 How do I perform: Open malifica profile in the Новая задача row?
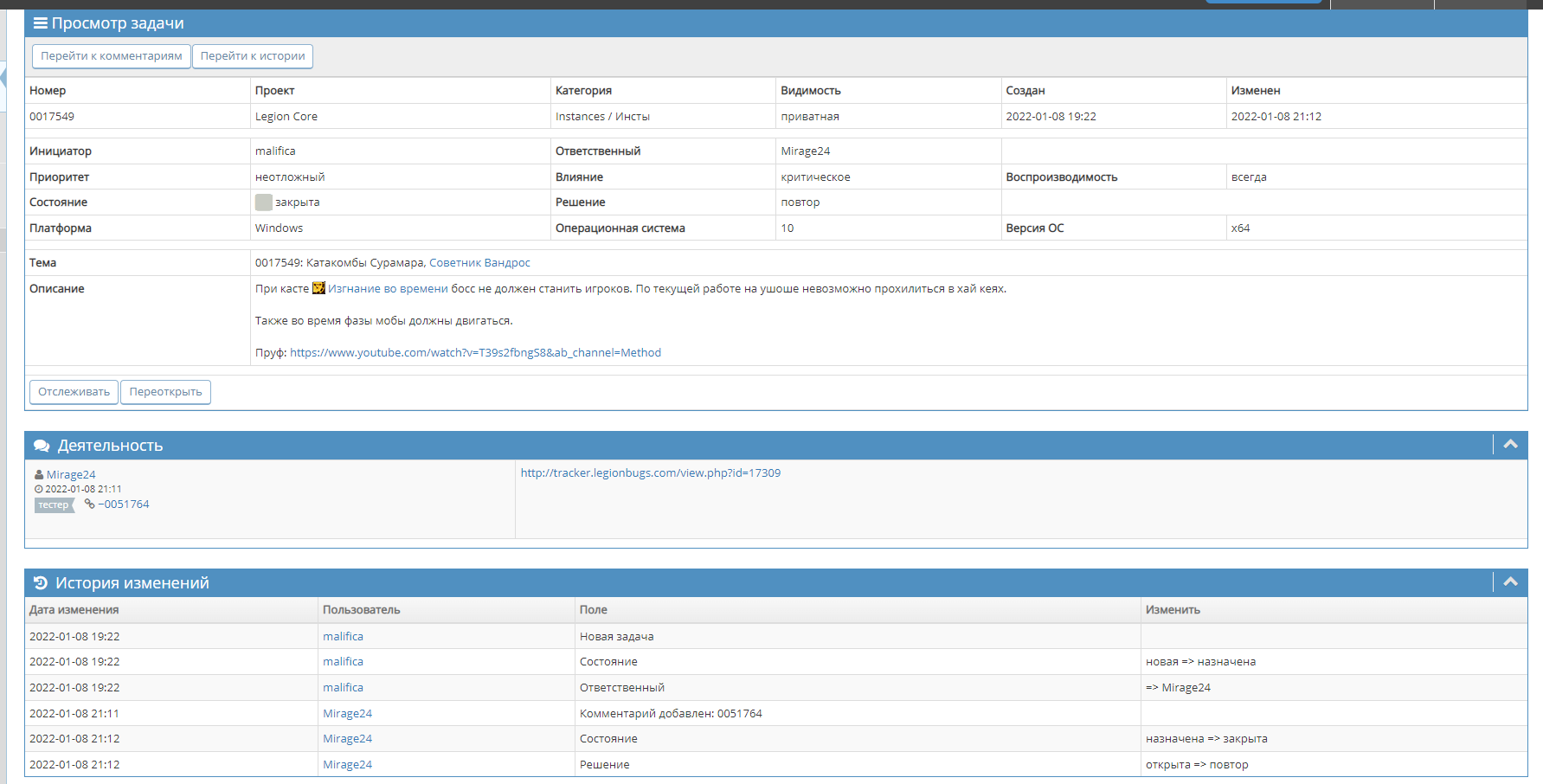coord(343,637)
